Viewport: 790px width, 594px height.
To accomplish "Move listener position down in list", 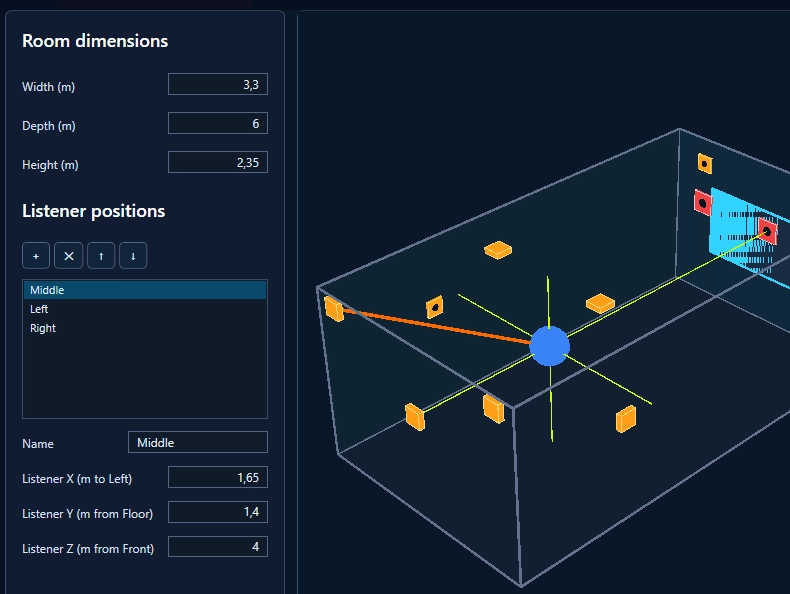I will coord(133,255).
